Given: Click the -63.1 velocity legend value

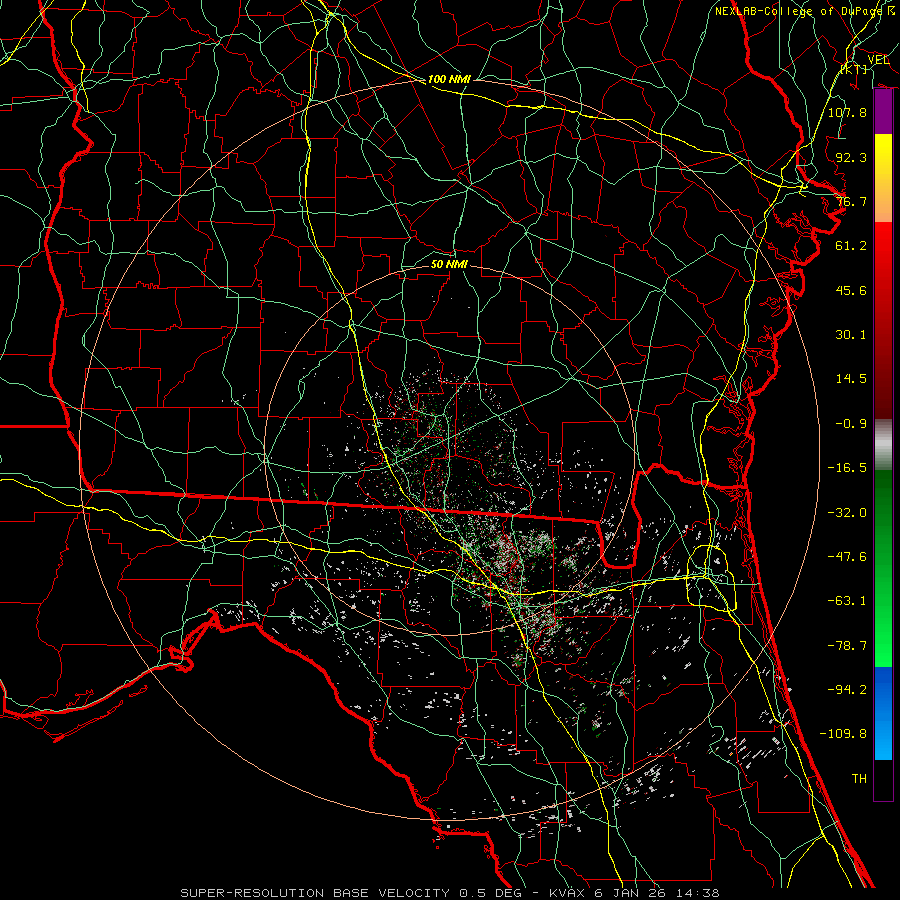Looking at the screenshot, I should coord(847,601).
